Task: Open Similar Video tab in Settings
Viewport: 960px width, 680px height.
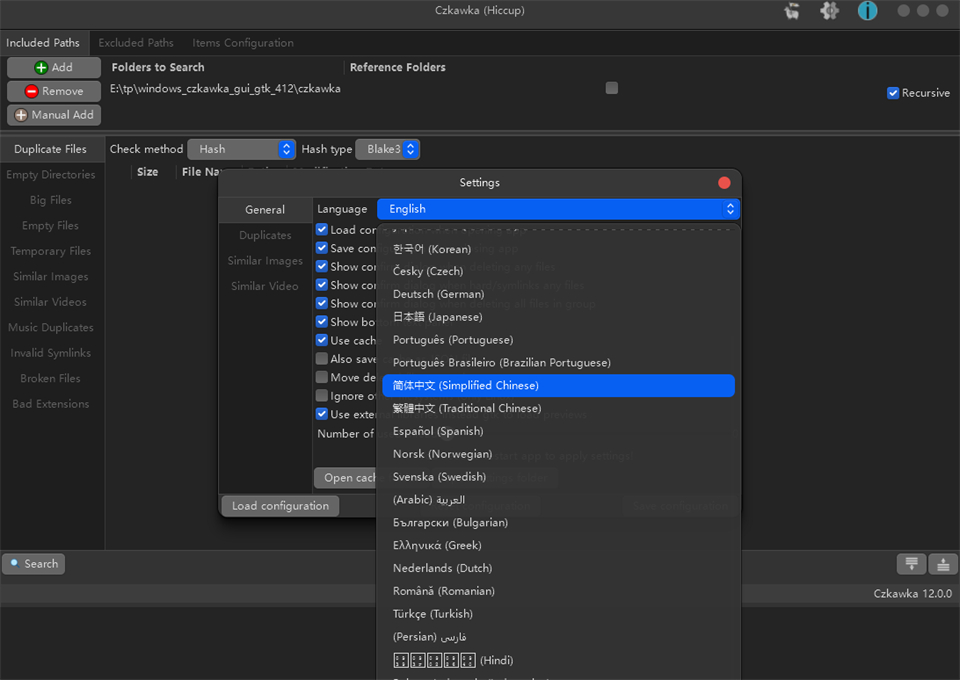Action: [265, 286]
